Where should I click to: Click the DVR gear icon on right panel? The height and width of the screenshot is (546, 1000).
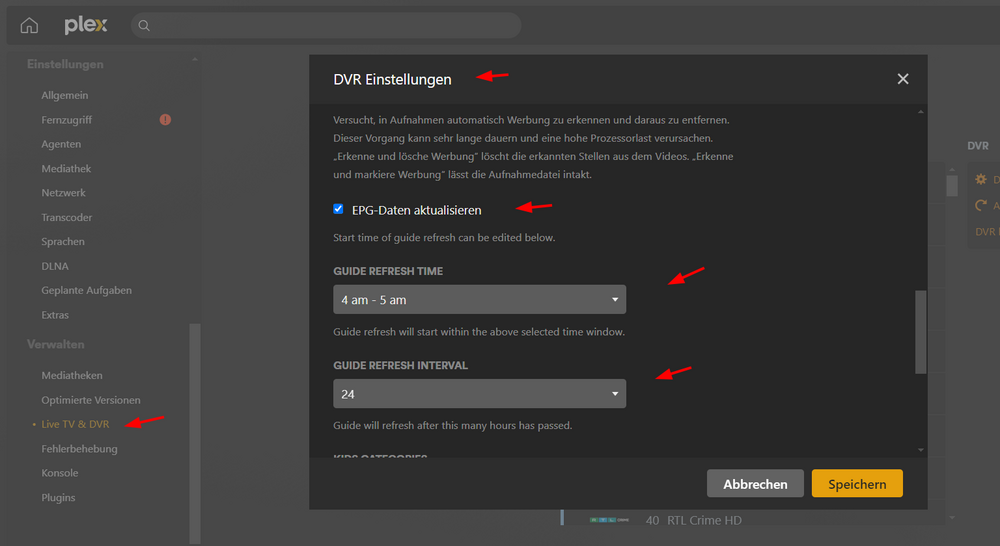[981, 179]
